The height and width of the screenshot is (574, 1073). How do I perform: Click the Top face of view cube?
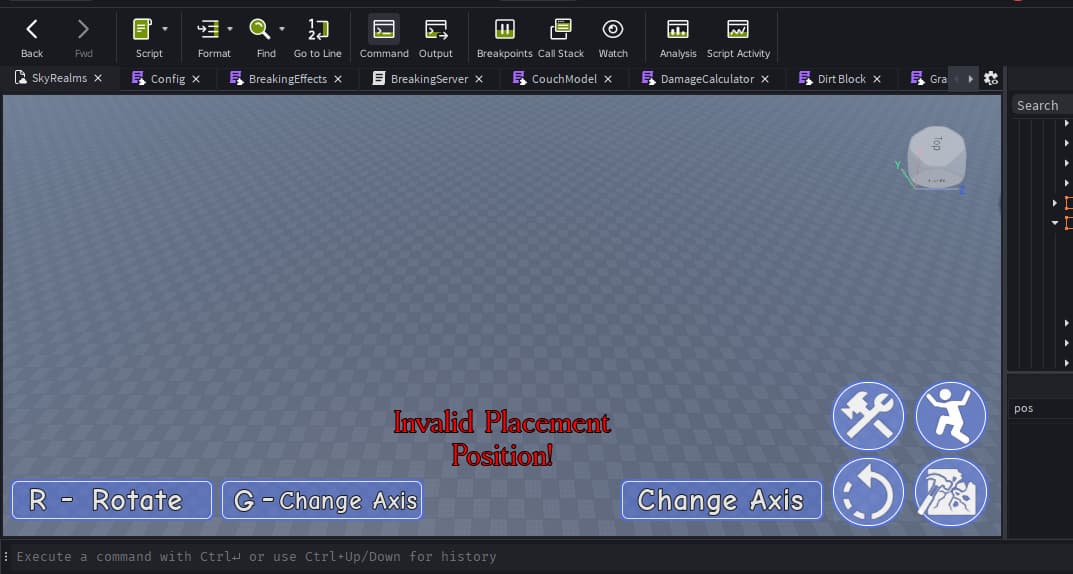point(936,143)
